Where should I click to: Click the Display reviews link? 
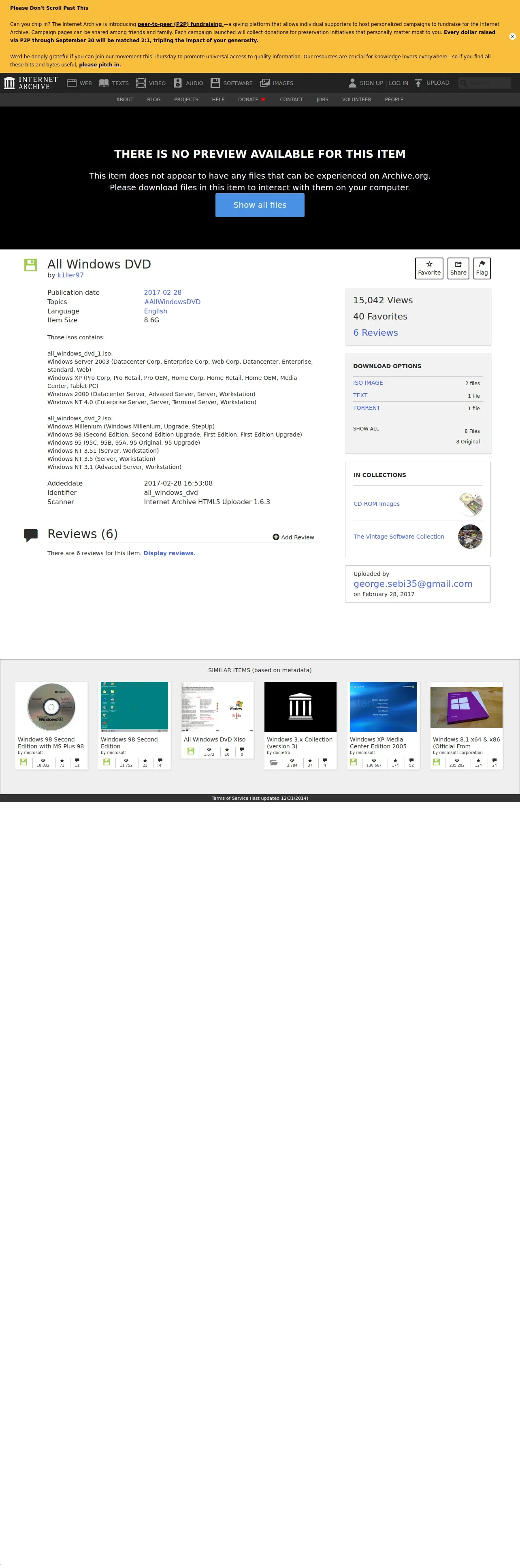(x=168, y=553)
